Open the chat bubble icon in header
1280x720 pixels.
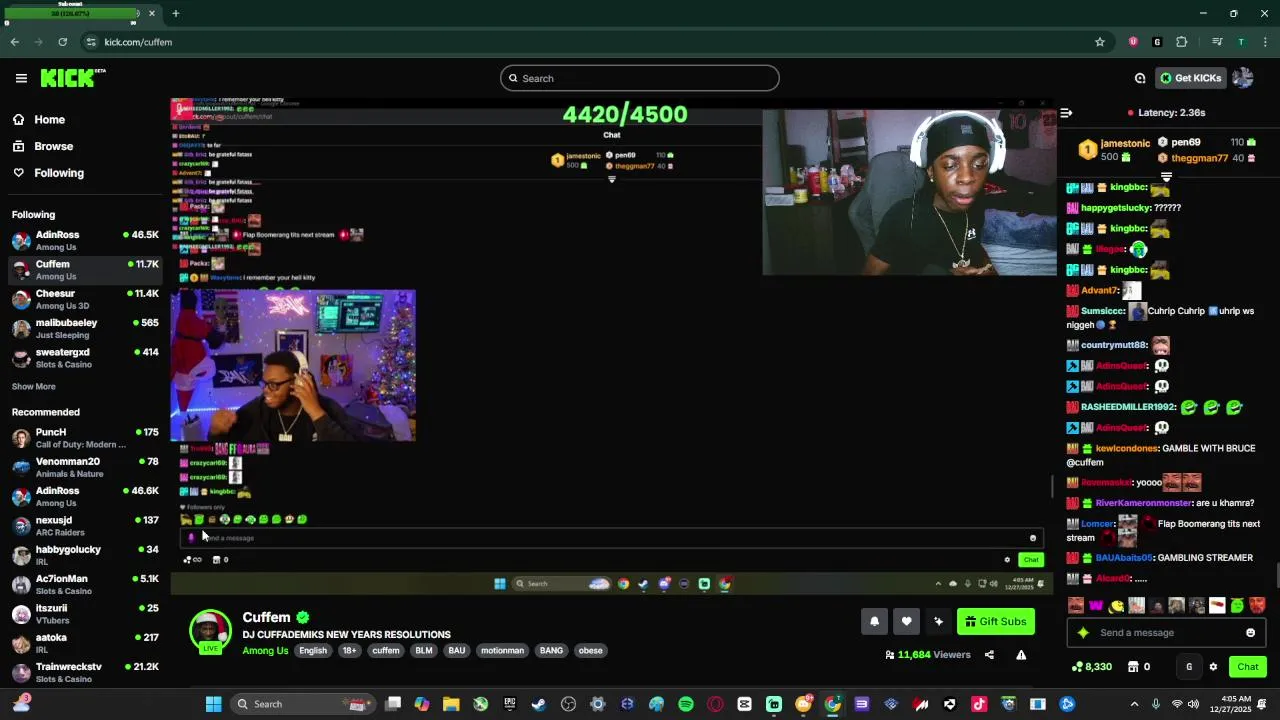[1140, 78]
